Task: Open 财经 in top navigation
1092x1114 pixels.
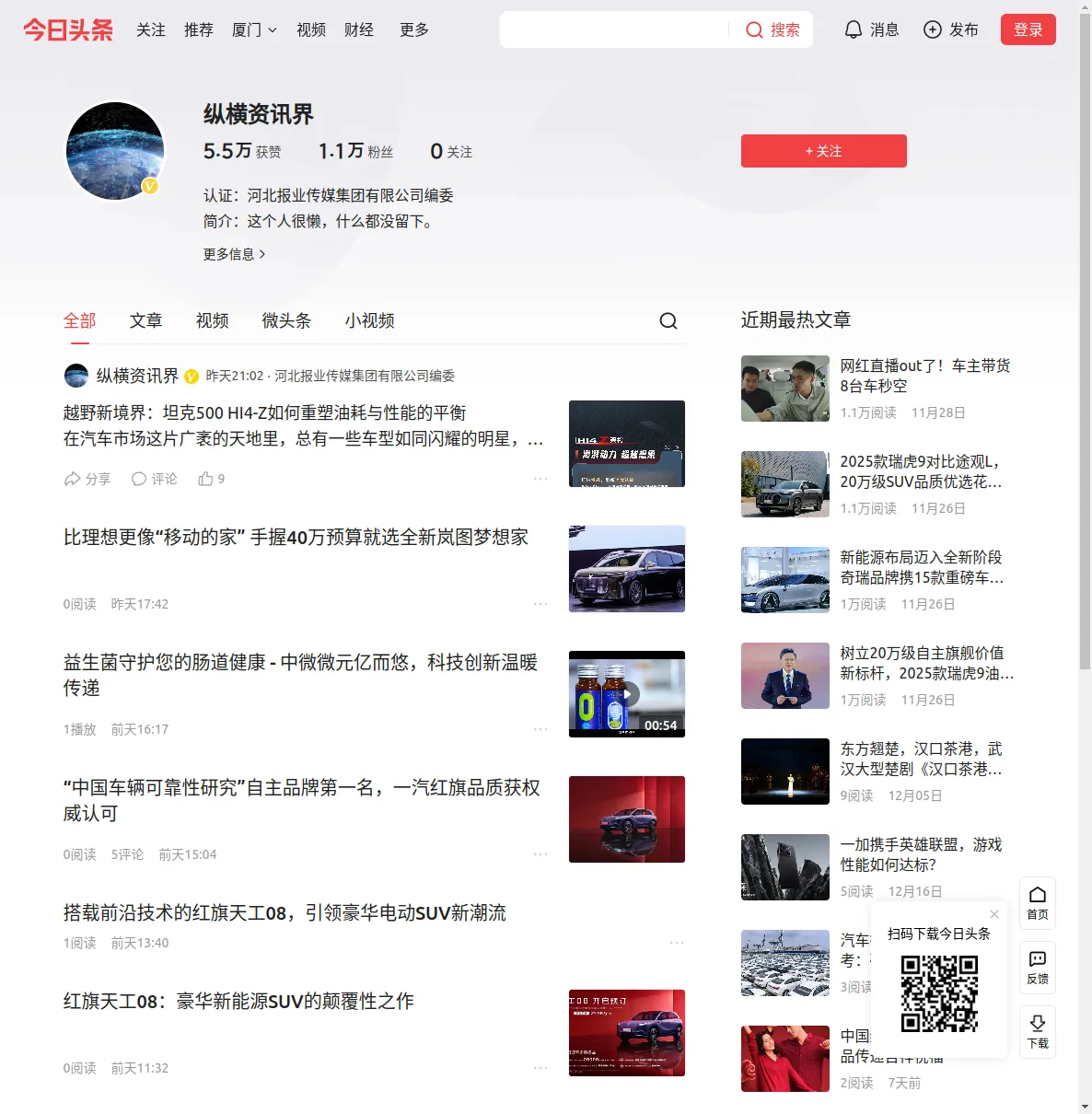Action: point(359,29)
